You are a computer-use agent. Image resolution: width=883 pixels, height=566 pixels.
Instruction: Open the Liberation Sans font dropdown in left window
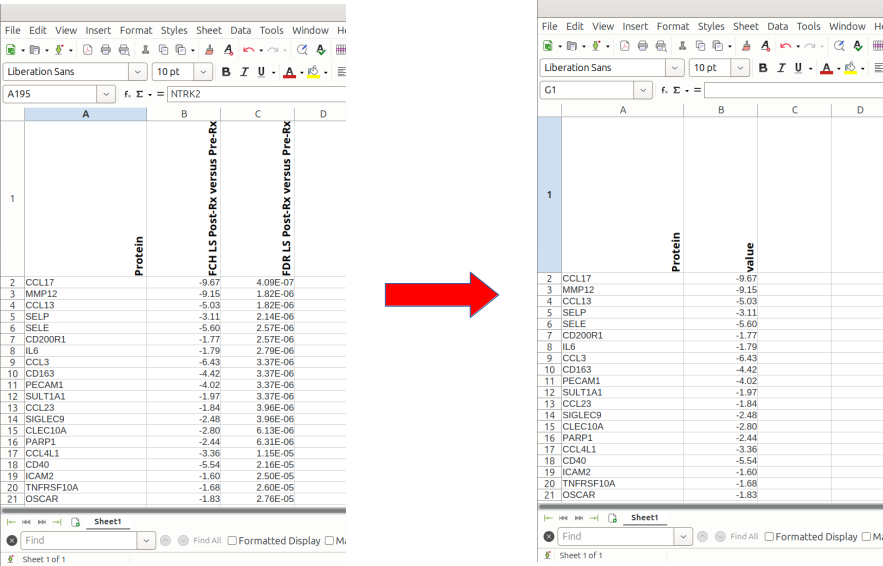[x=137, y=72]
